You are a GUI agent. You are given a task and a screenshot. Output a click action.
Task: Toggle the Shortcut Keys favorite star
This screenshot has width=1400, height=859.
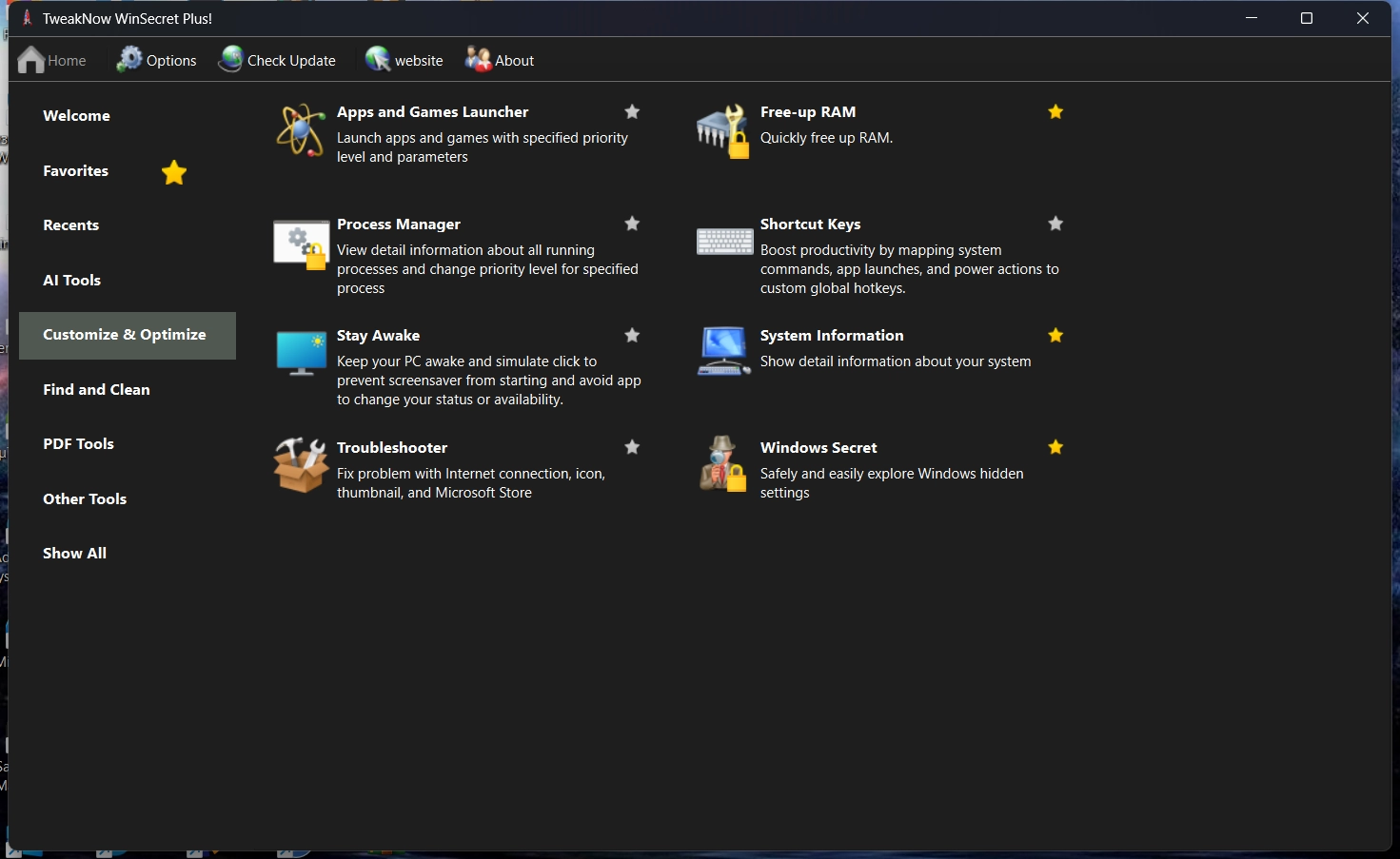(1055, 224)
